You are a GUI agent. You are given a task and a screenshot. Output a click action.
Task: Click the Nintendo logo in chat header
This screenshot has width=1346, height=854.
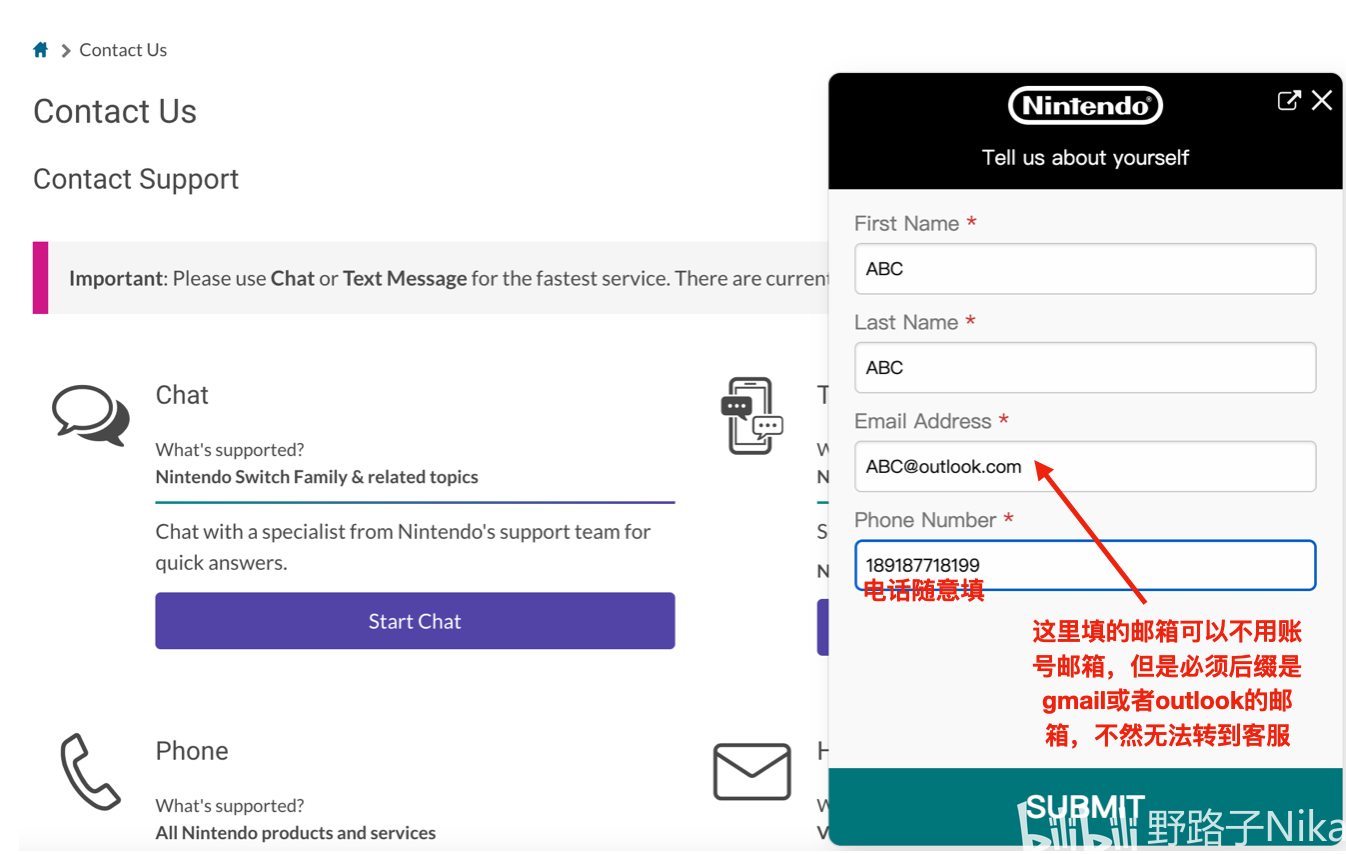point(1085,105)
